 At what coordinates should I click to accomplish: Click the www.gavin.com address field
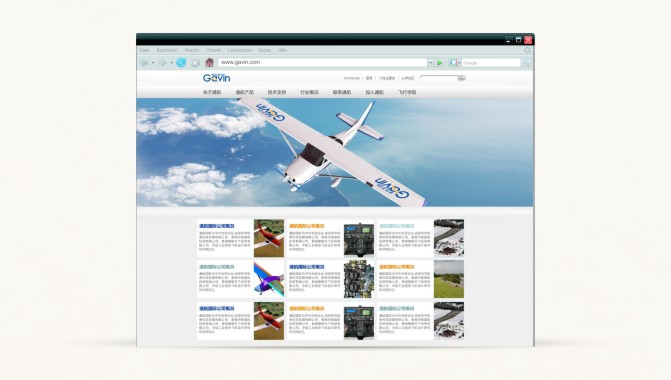click(323, 62)
